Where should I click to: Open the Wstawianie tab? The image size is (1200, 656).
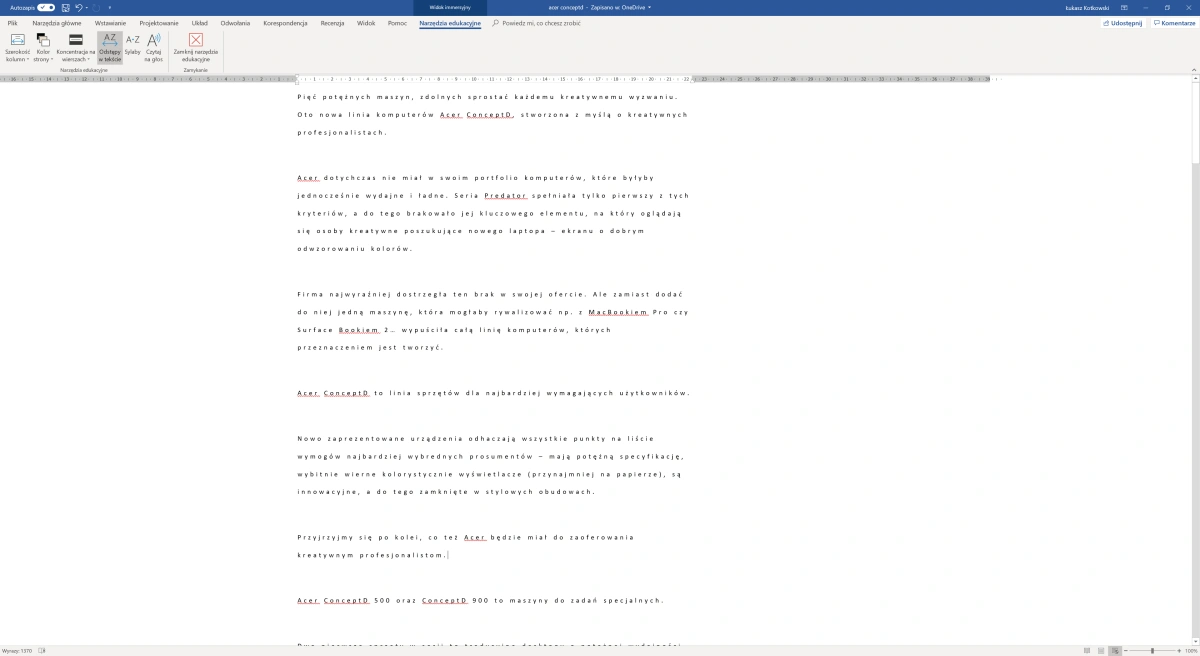110,22
